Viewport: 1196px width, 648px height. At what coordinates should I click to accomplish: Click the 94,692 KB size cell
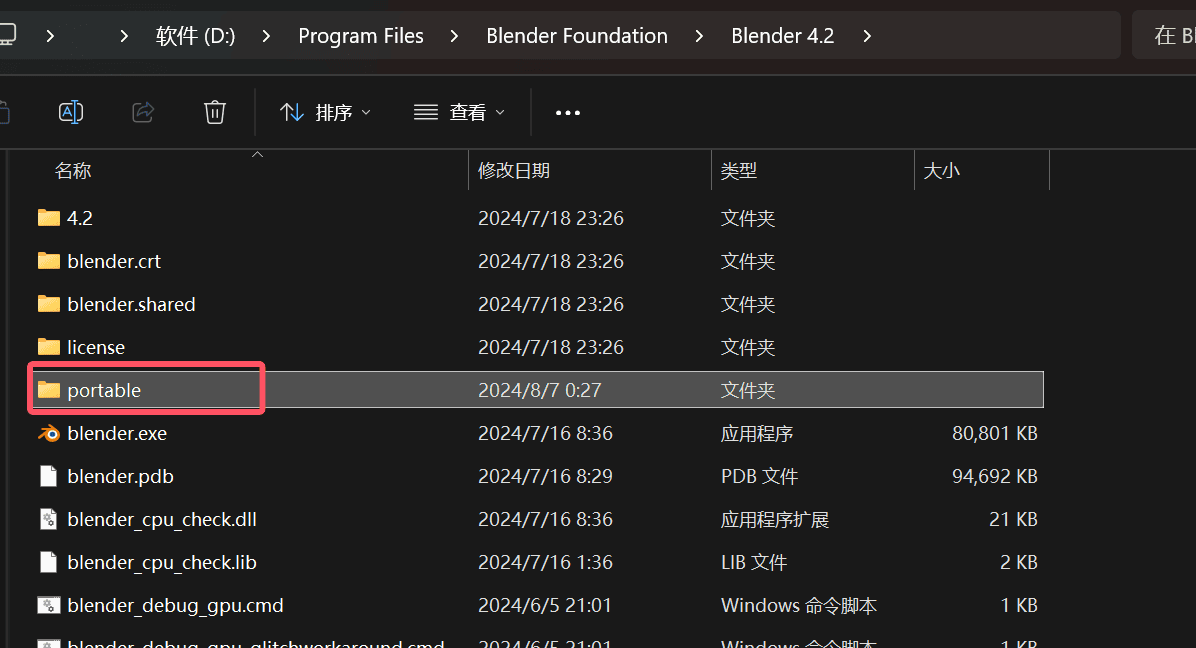click(995, 476)
